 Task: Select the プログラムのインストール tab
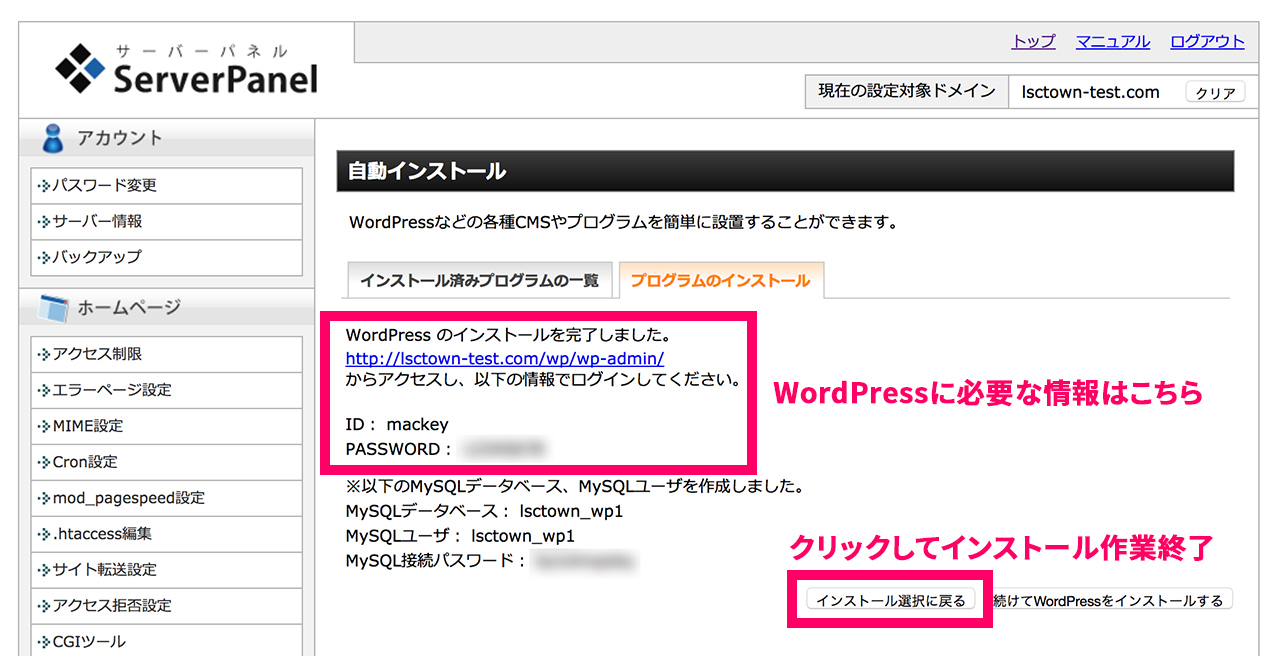[720, 281]
